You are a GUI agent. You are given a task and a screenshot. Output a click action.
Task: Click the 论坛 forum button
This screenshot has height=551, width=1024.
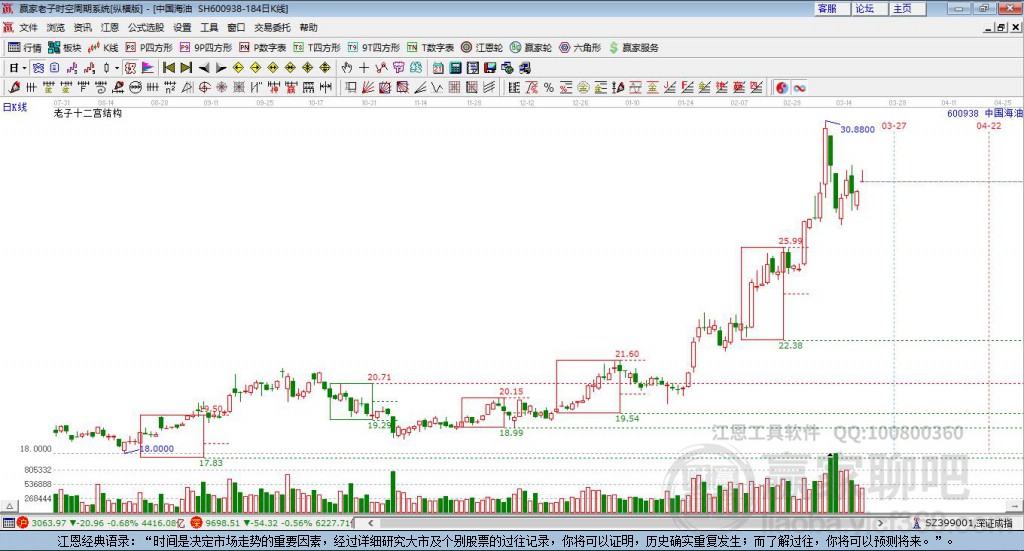pyautogui.click(x=870, y=8)
